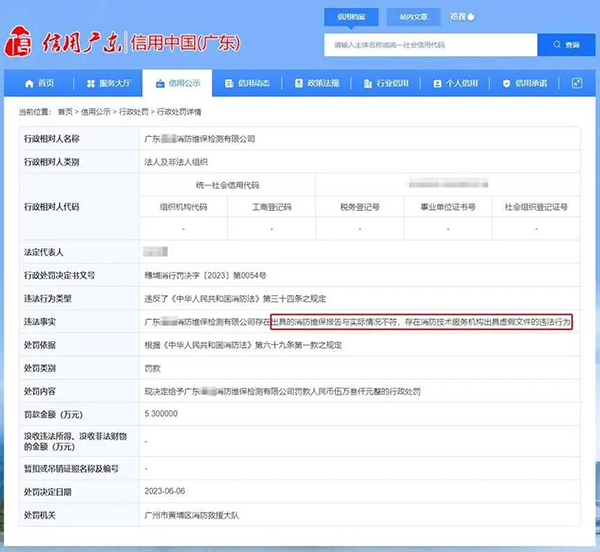Image resolution: width=600 pixels, height=552 pixels.
Task: Click the 信用承诺 shield icon
Action: [x=506, y=83]
